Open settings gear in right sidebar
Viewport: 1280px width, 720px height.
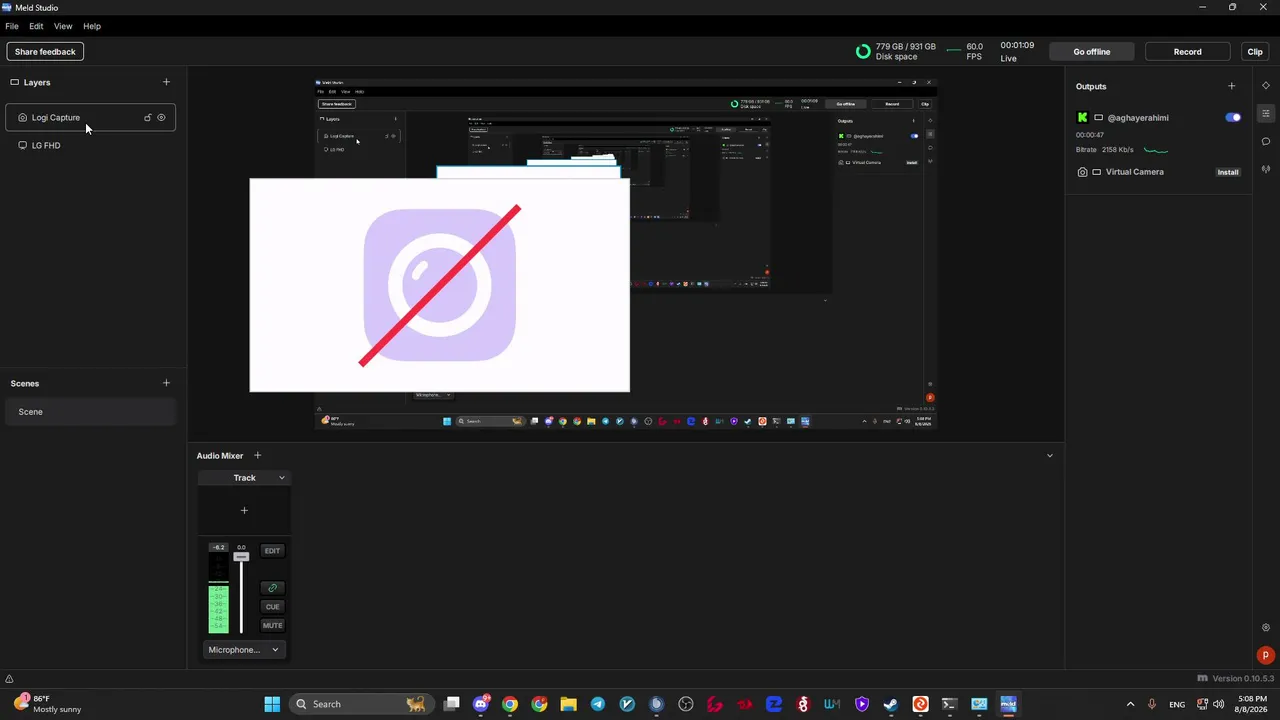pos(1266,628)
